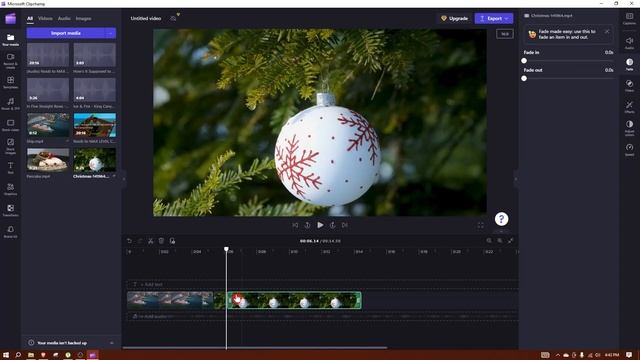The height and width of the screenshot is (360, 640).
Task: Open Adjust colors panel
Action: 629,127
